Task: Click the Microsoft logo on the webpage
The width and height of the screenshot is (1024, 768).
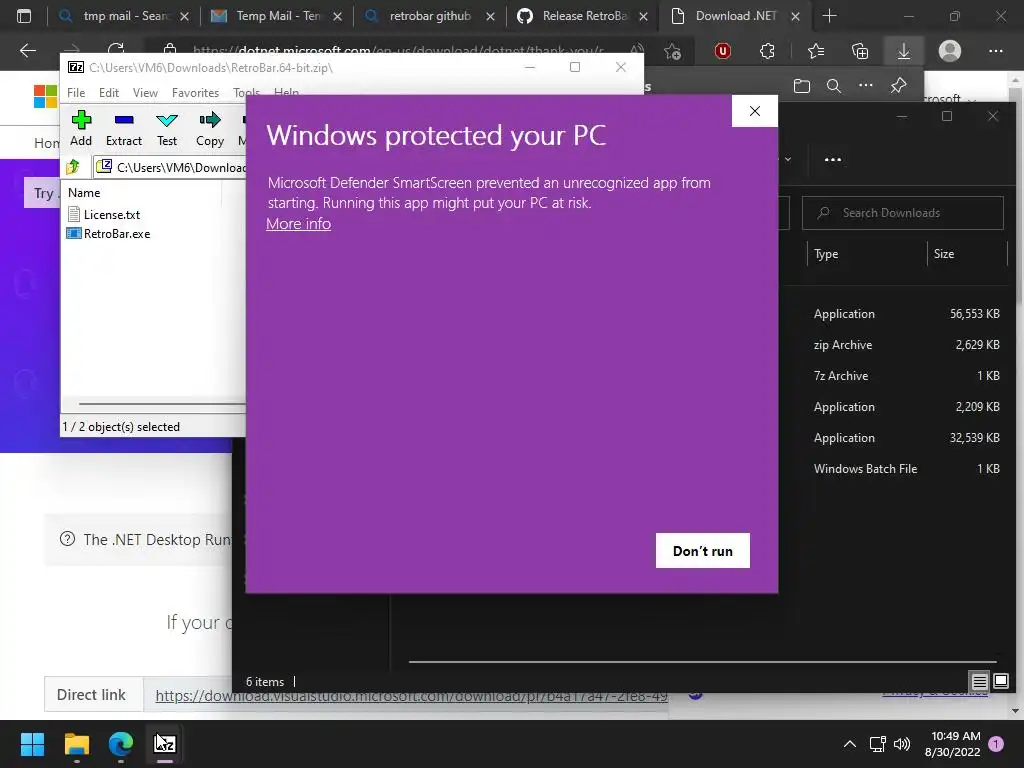Action: [45, 97]
